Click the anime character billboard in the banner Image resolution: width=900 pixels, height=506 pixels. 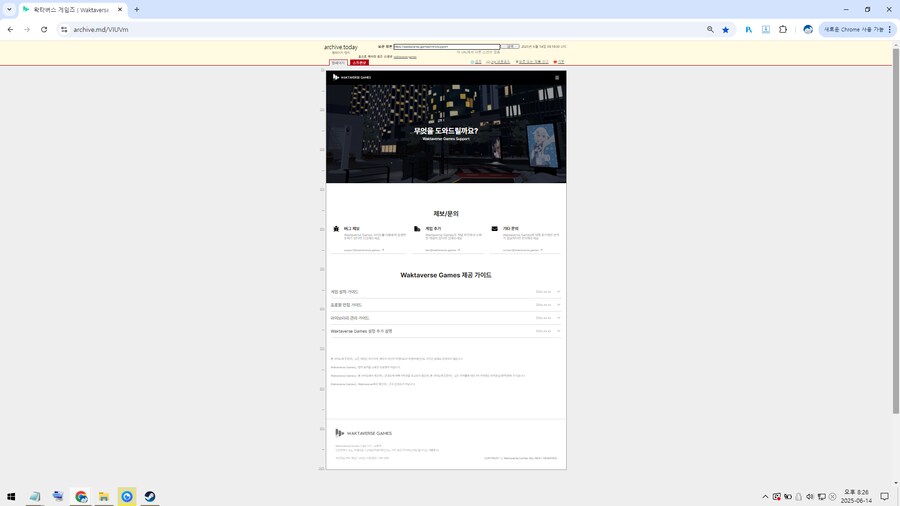pos(542,144)
